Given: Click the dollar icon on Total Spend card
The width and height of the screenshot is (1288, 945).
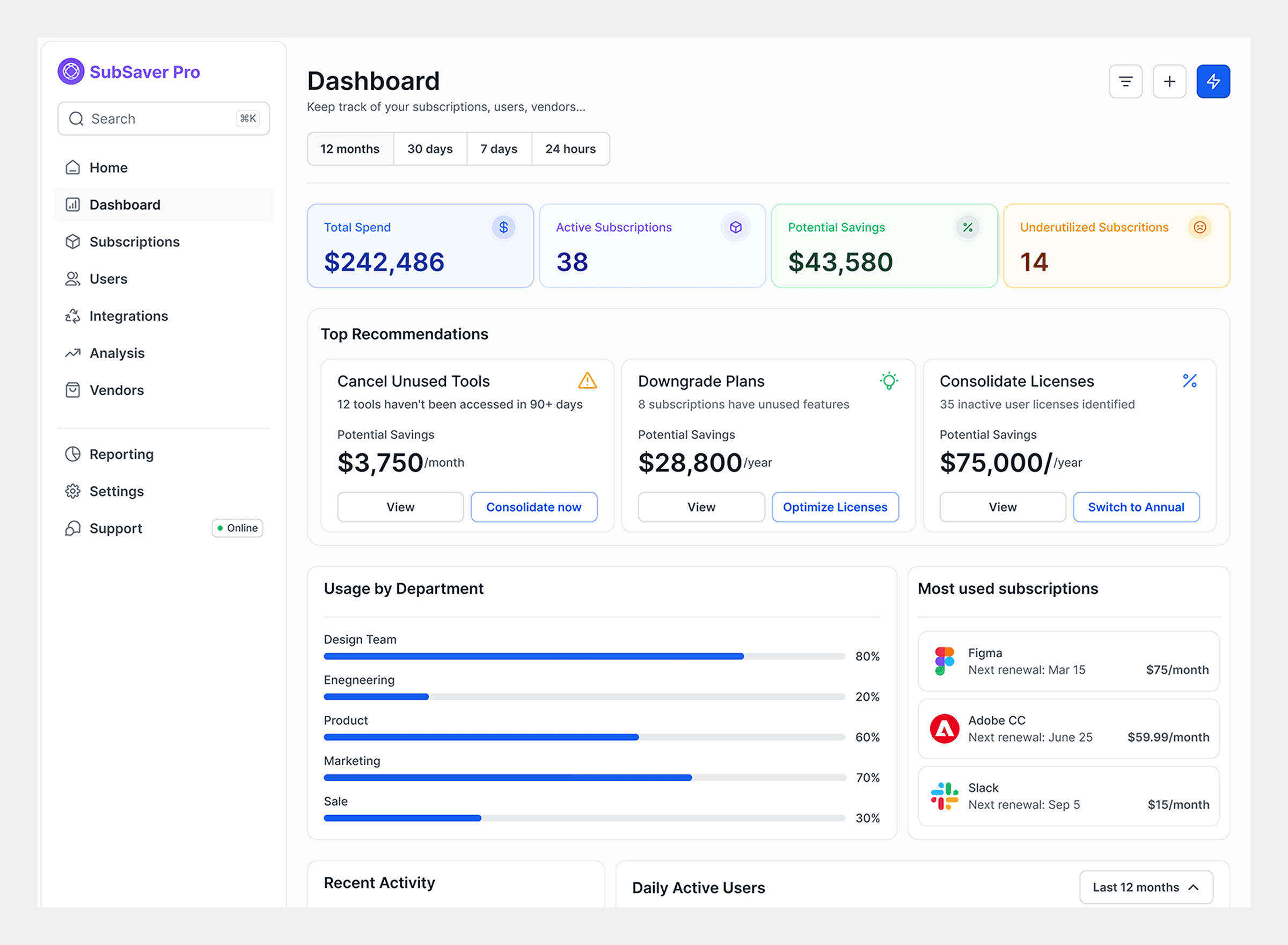Looking at the screenshot, I should [503, 227].
